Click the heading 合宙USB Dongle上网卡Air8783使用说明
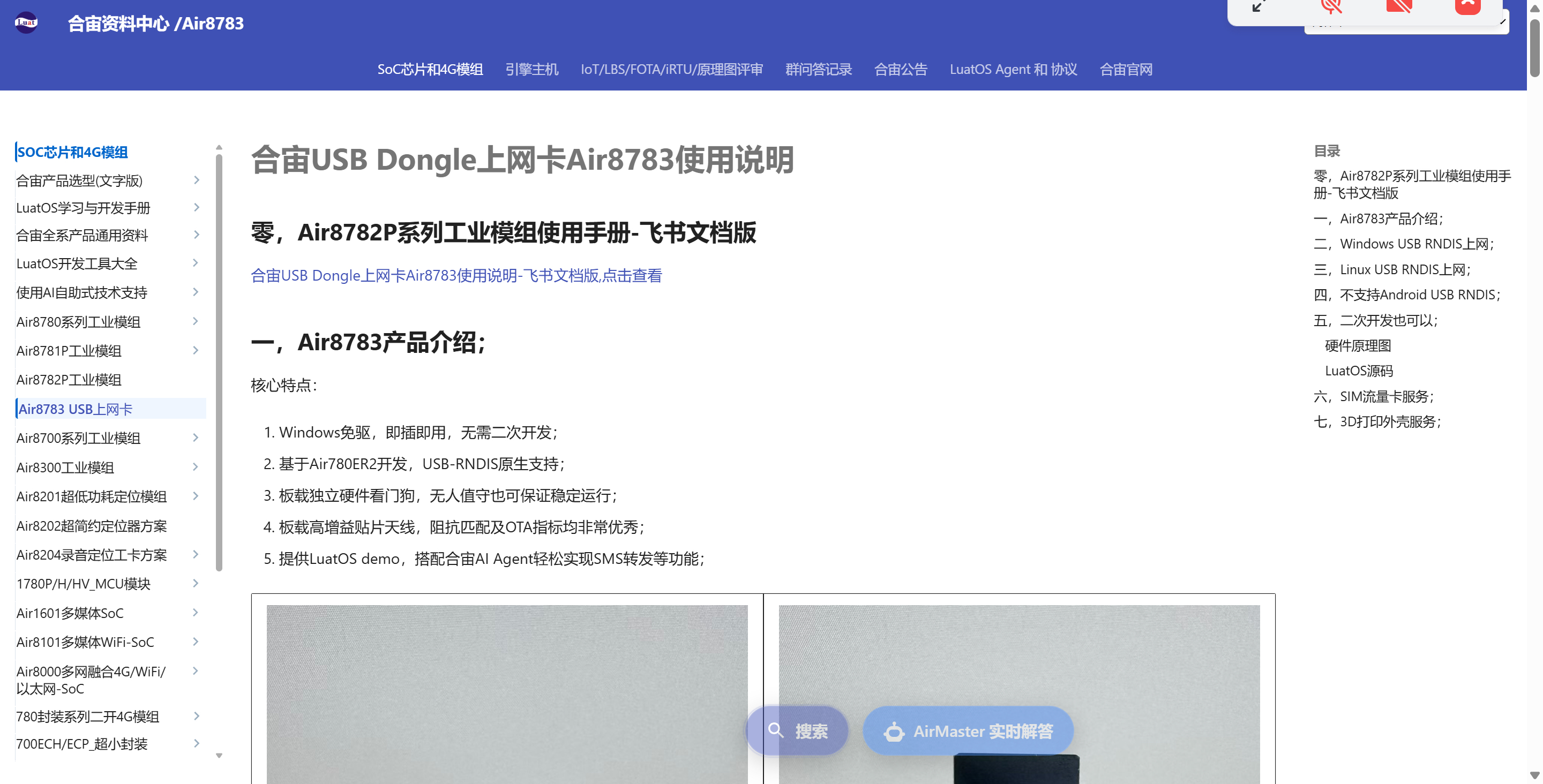Screen dimensions: 1543x784 pyautogui.click(x=522, y=160)
